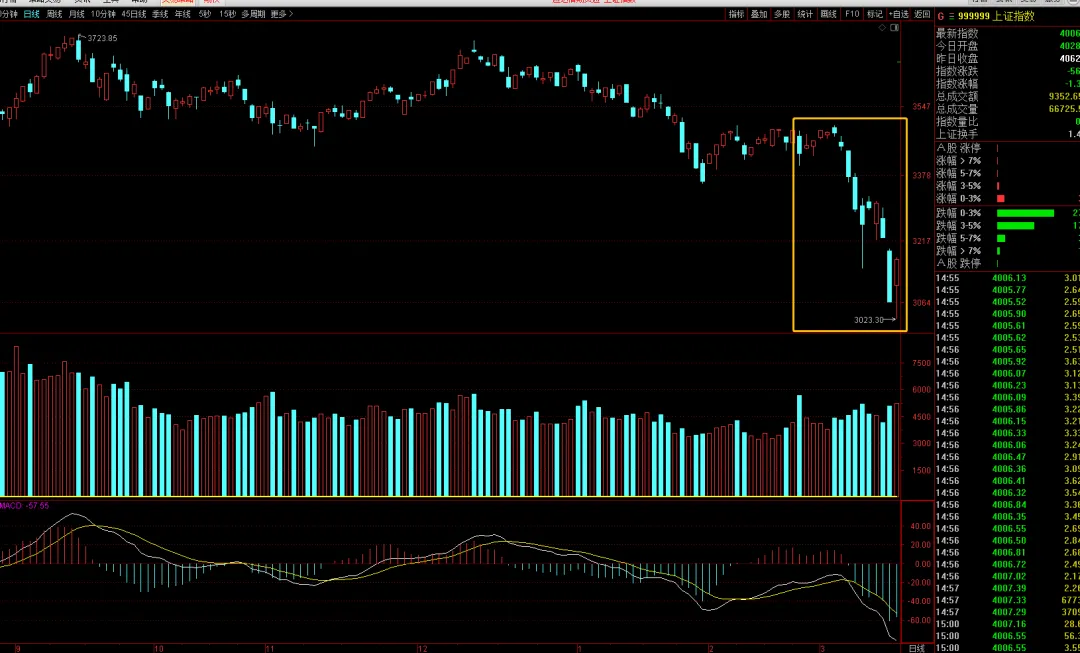1080x653 pixels.
Task: Select the 年线 yearly period tab
Action: point(183,14)
